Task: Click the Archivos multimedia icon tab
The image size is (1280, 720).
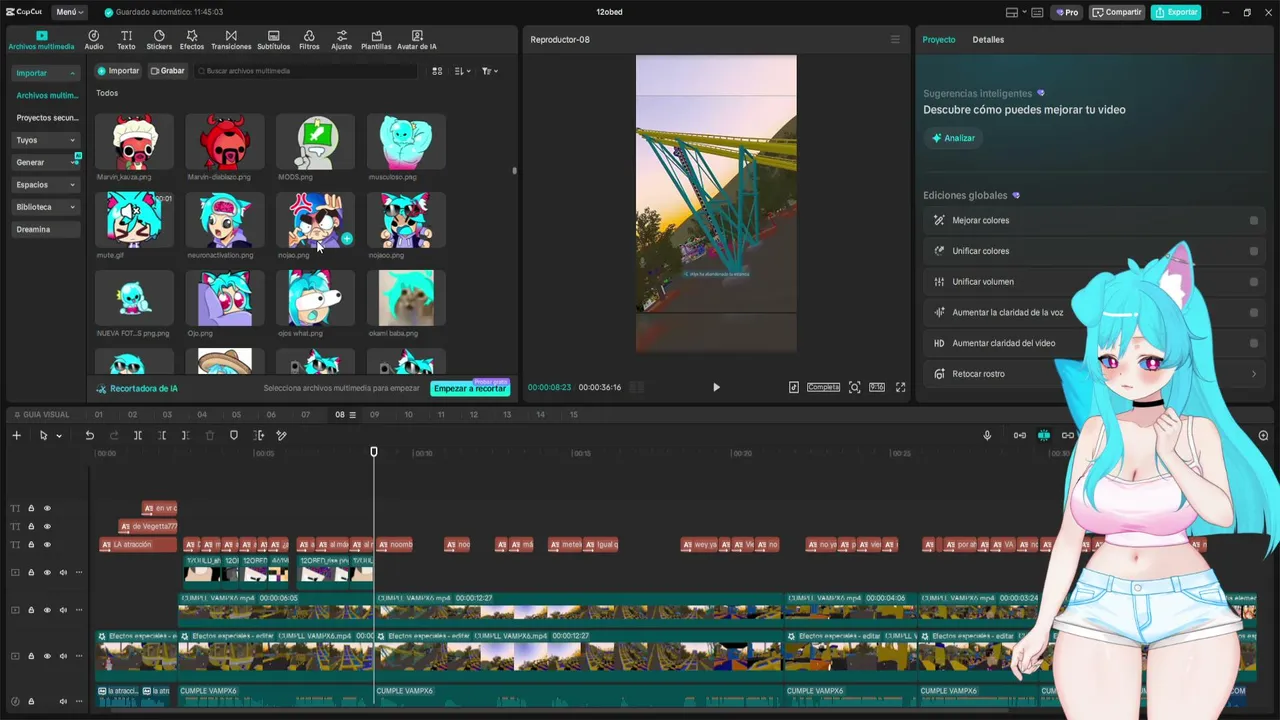Action: (41, 40)
